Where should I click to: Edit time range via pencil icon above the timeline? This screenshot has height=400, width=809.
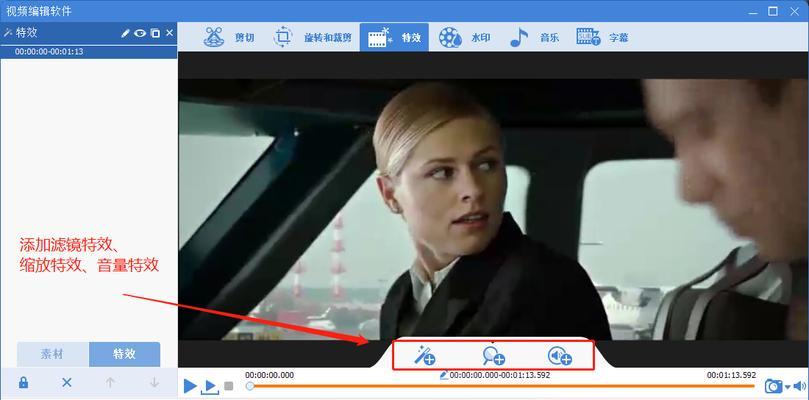(x=444, y=376)
